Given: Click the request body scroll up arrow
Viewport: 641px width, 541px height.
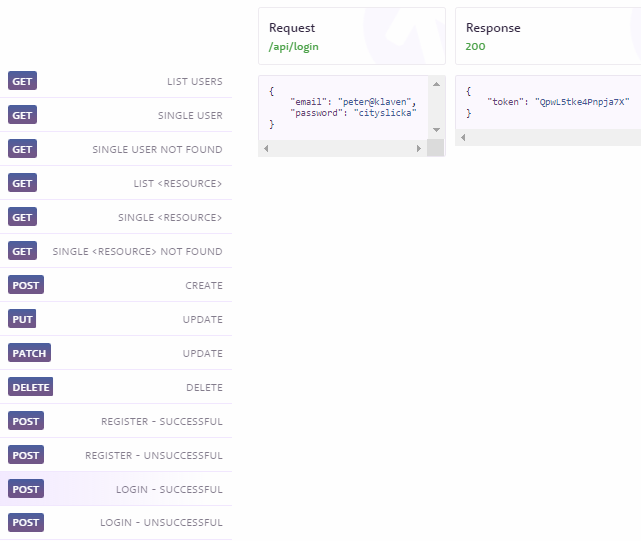Looking at the screenshot, I should pyautogui.click(x=436, y=84).
